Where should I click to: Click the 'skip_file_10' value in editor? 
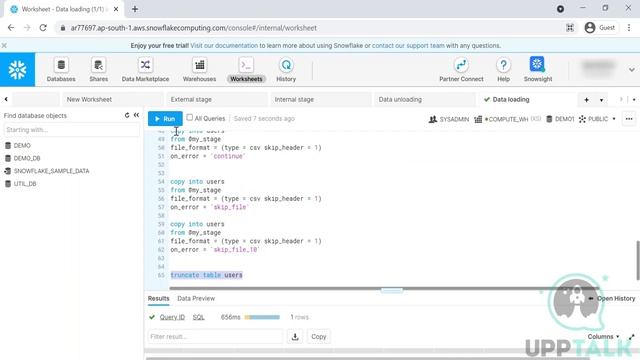(235, 249)
